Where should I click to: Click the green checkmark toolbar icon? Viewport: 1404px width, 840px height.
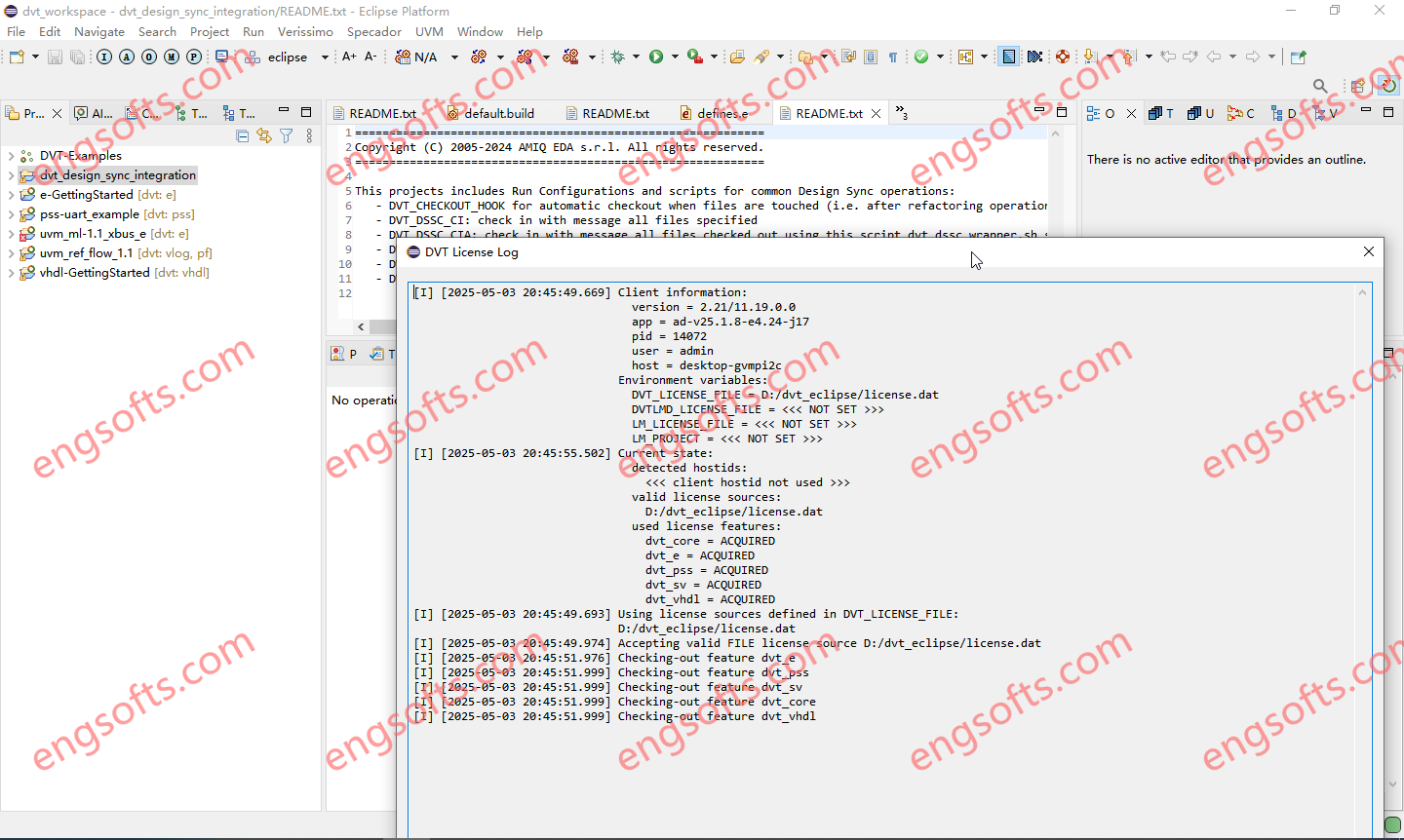coord(921,57)
